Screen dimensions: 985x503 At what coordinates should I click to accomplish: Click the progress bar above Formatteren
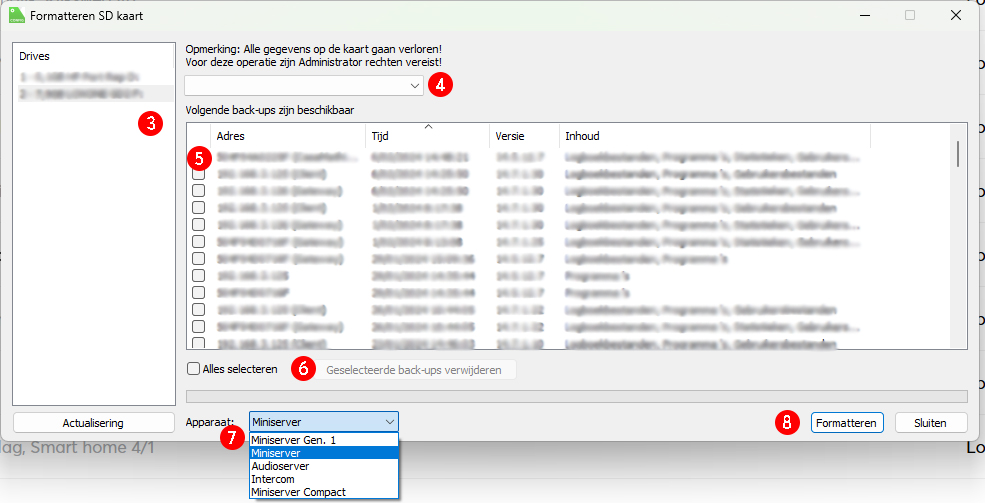577,396
